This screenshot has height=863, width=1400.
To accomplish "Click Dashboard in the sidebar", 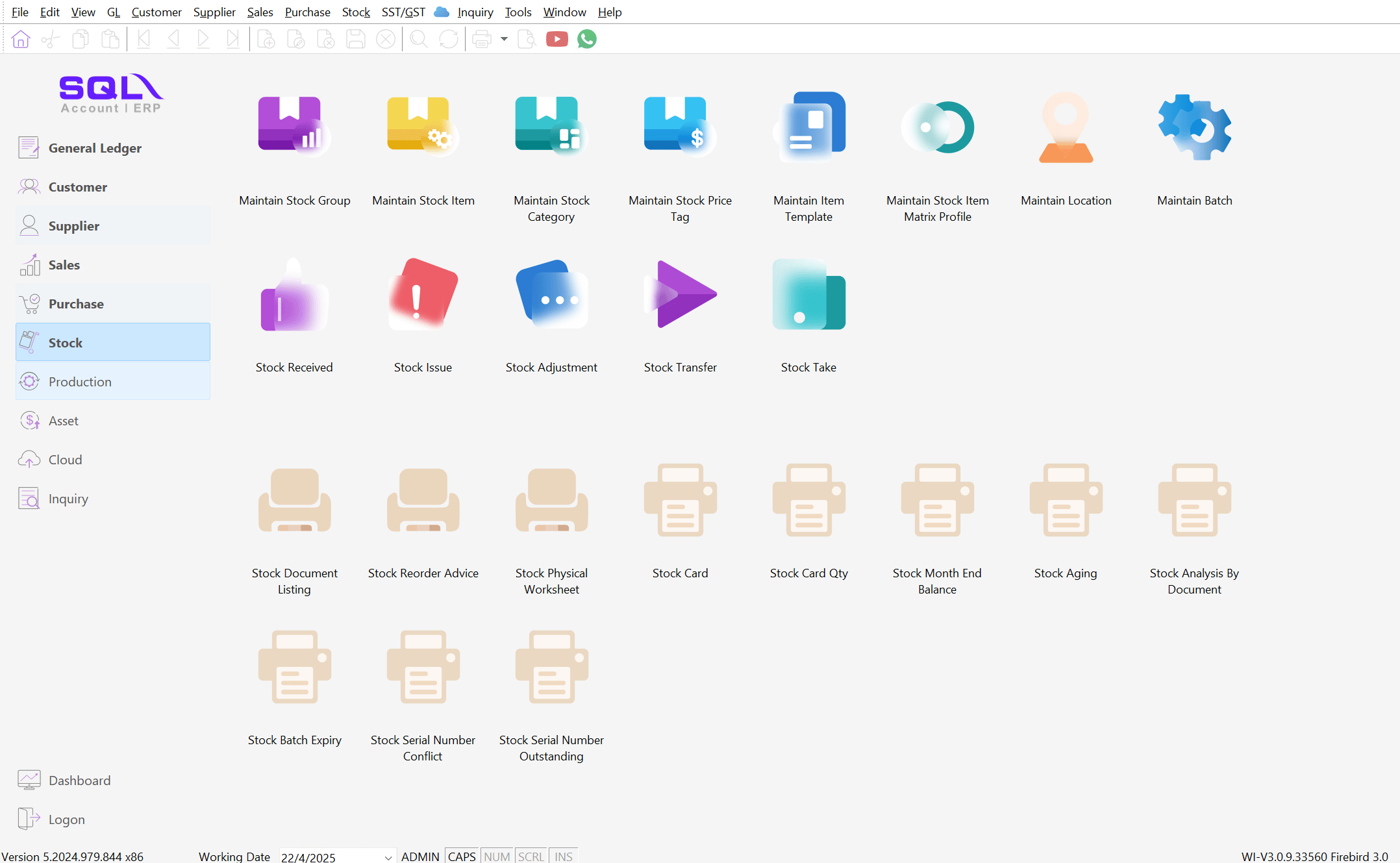I will coord(79,781).
